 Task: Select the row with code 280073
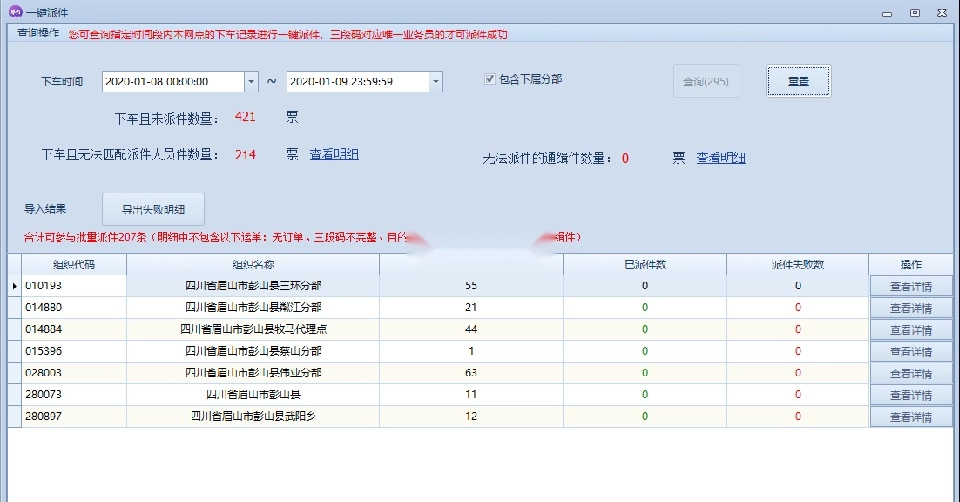point(68,395)
